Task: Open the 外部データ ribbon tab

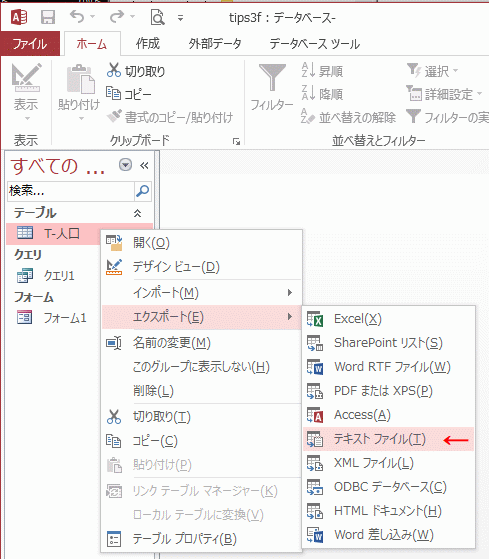Action: coord(215,43)
